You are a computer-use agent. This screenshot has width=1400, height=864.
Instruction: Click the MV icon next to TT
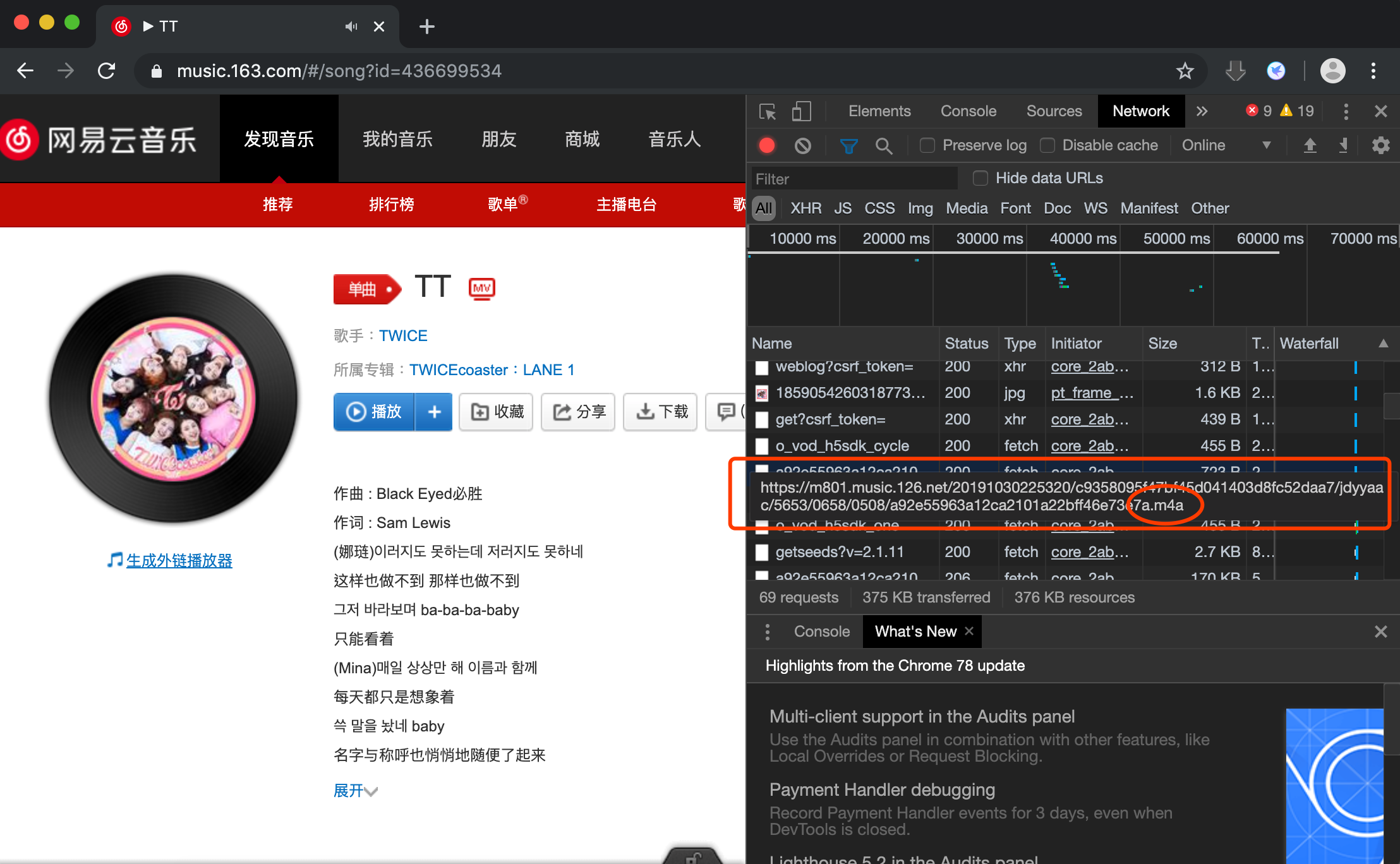pyautogui.click(x=481, y=288)
